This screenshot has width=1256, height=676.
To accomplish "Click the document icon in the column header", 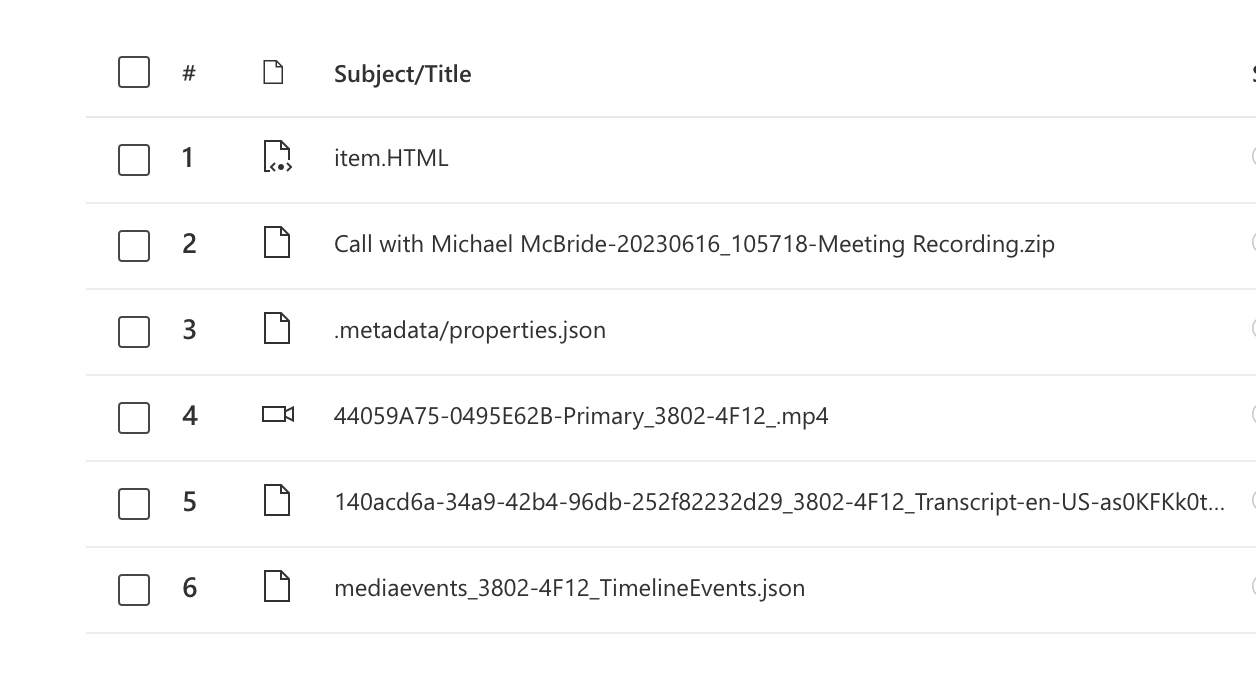I will click(x=273, y=73).
